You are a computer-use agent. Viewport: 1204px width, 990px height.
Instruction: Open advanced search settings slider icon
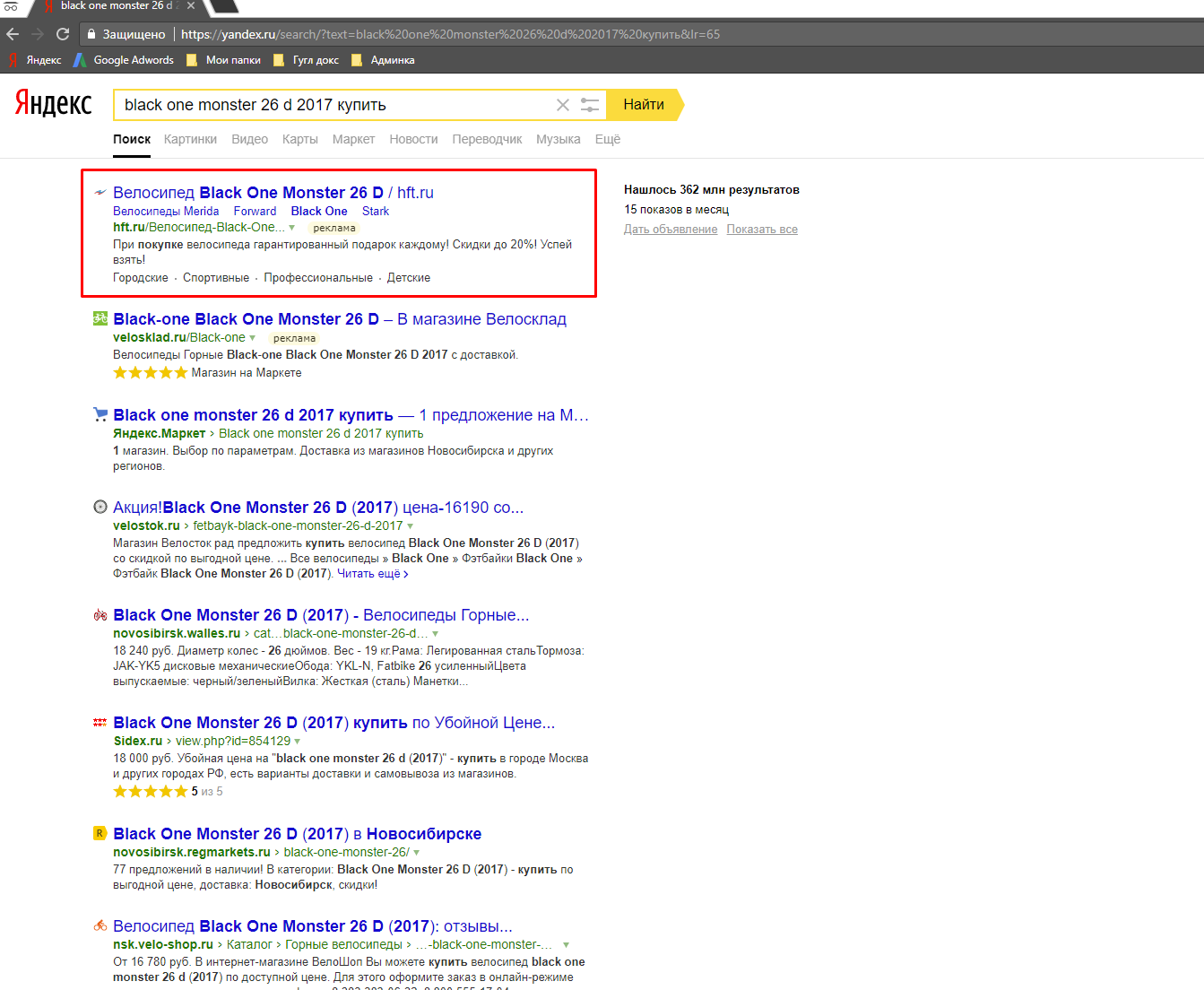pos(589,105)
